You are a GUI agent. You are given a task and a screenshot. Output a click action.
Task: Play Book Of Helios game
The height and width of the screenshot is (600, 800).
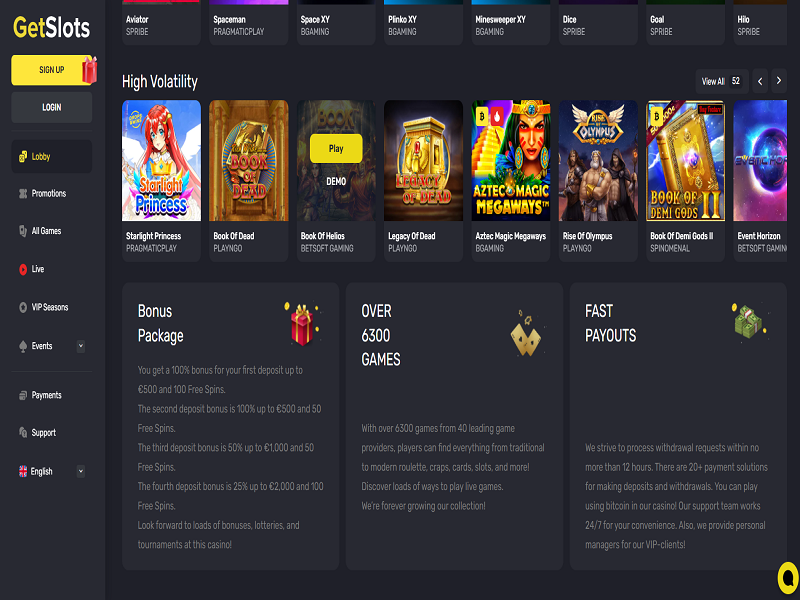point(336,148)
